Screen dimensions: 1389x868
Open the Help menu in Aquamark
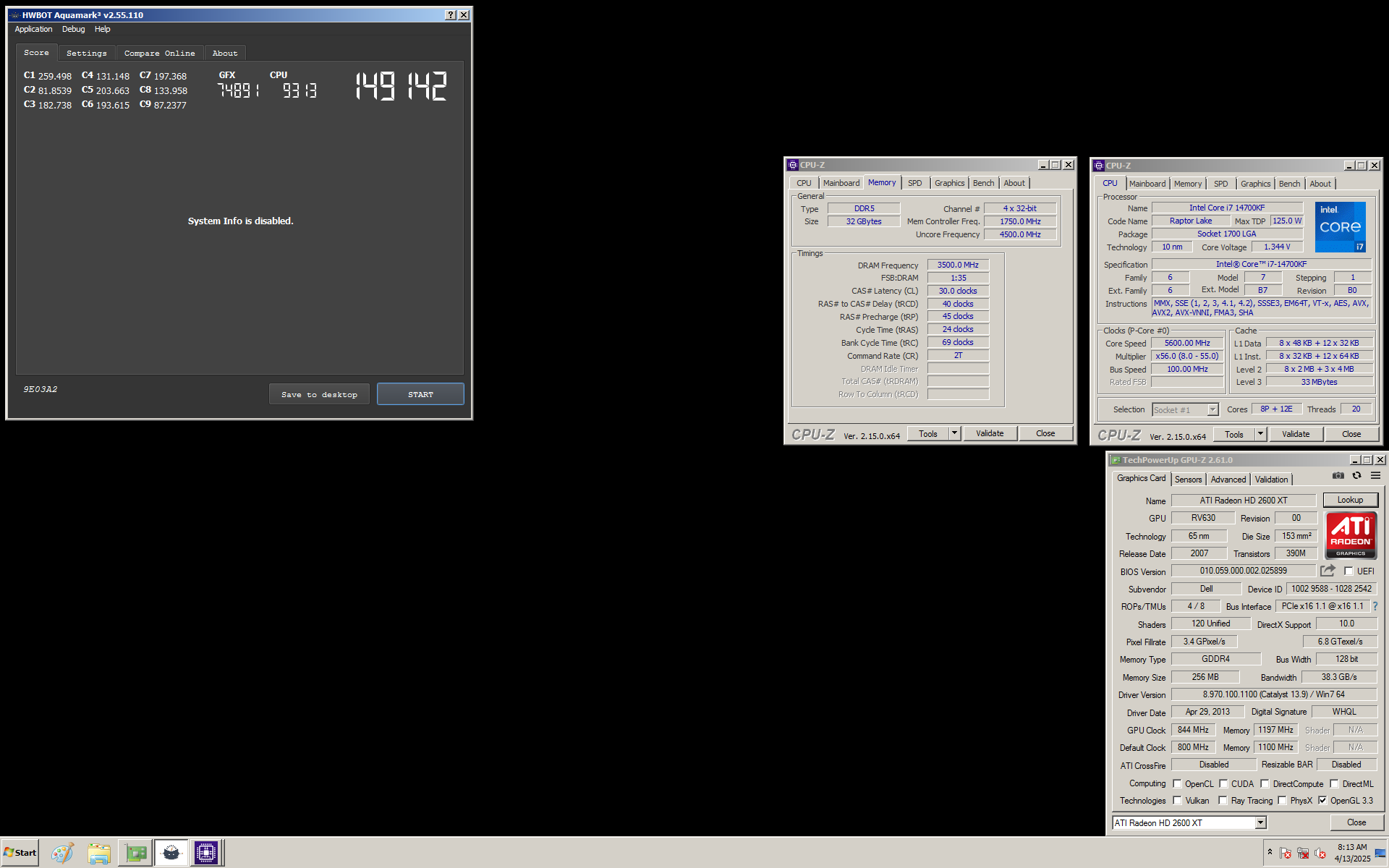pyautogui.click(x=102, y=29)
